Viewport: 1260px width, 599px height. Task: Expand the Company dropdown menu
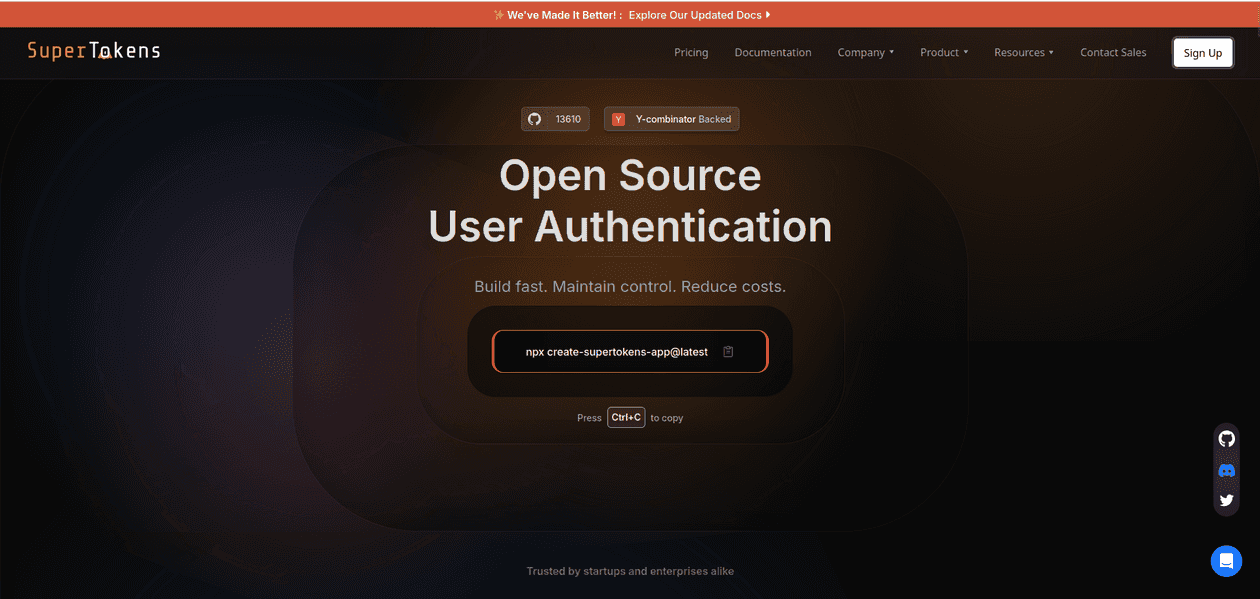coord(865,52)
